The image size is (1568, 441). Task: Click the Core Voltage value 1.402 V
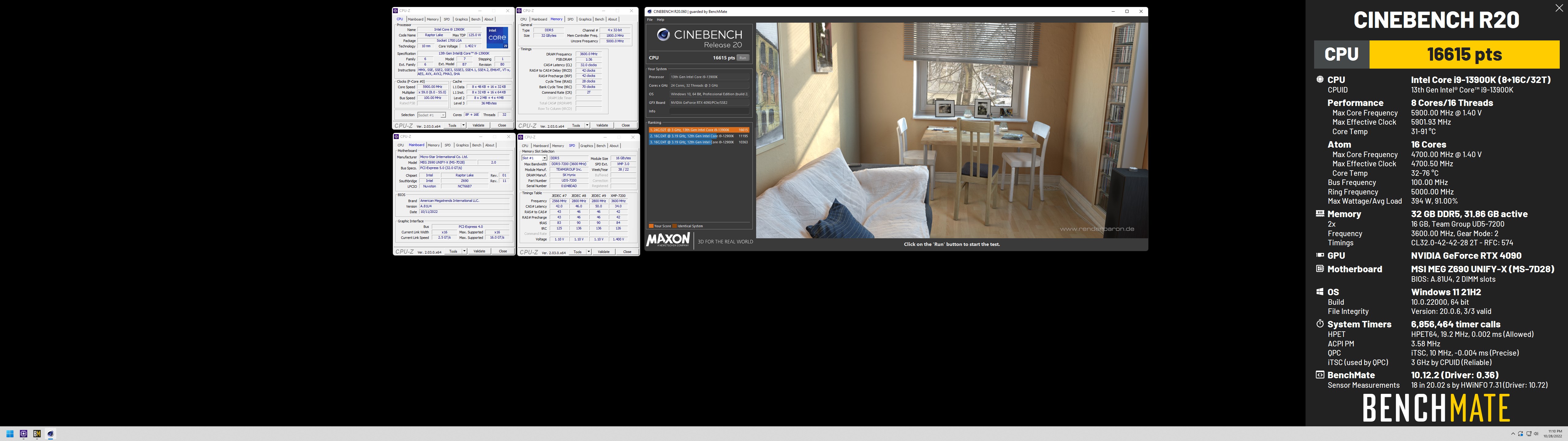[470, 46]
